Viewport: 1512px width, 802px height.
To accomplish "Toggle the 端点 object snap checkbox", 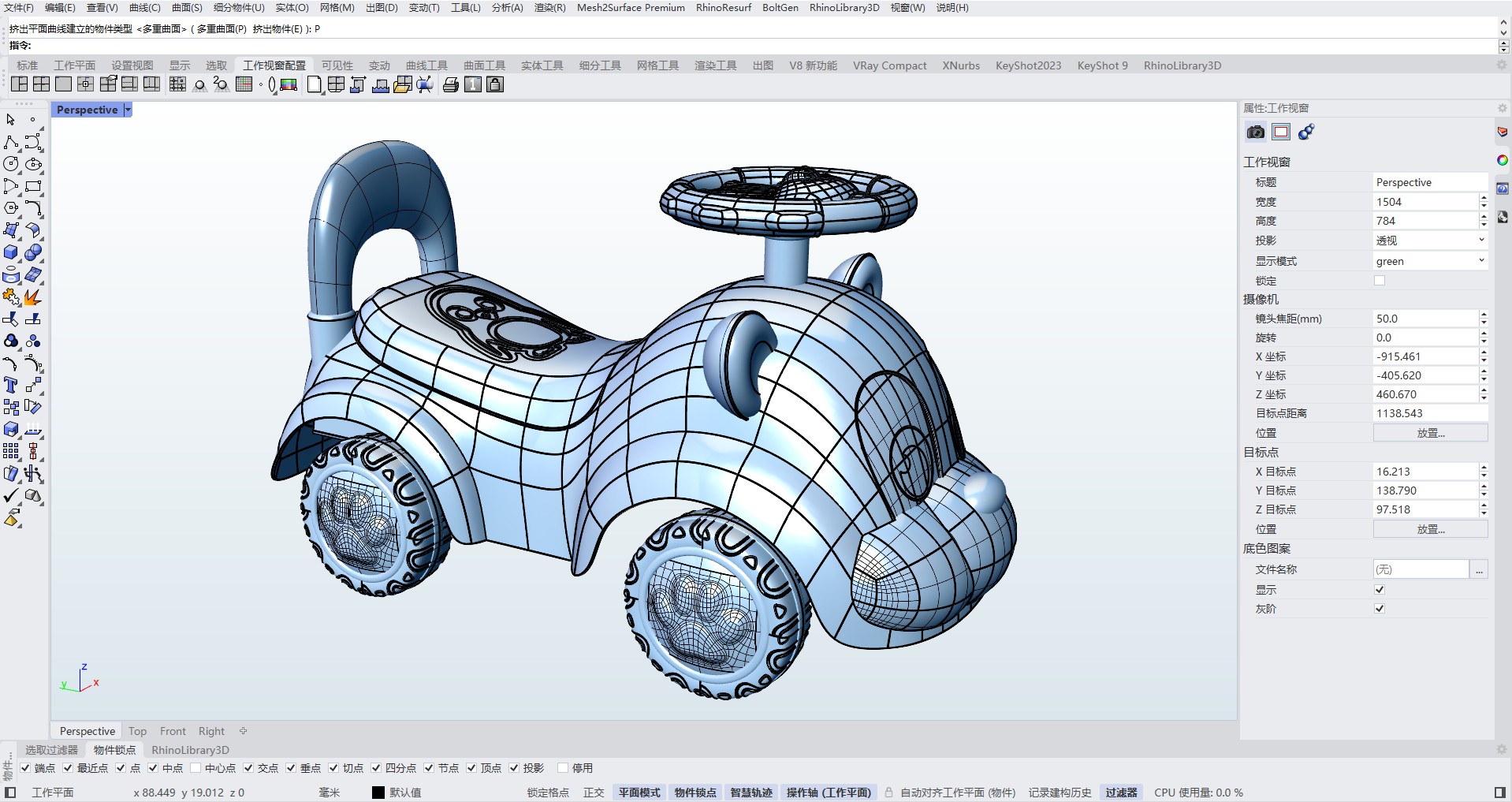I will pyautogui.click(x=25, y=768).
